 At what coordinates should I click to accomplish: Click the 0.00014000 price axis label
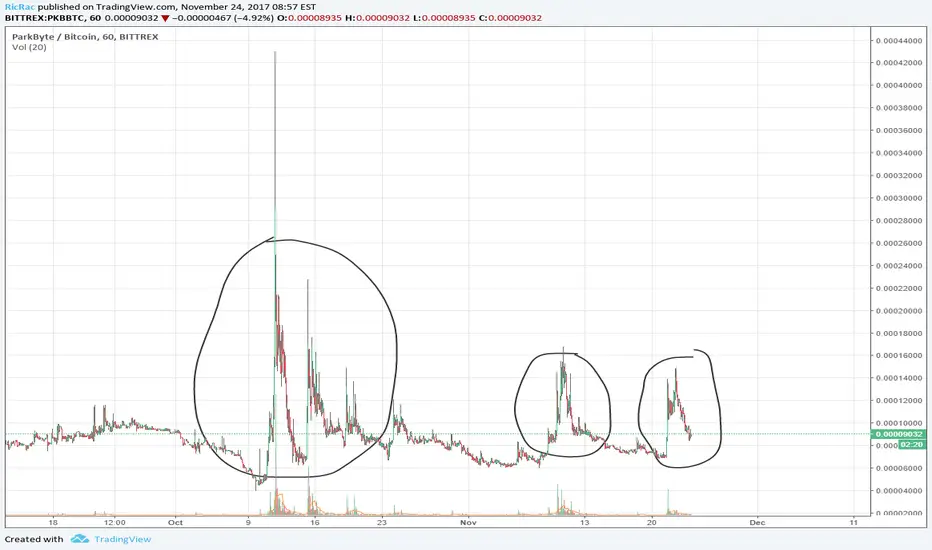click(x=899, y=379)
